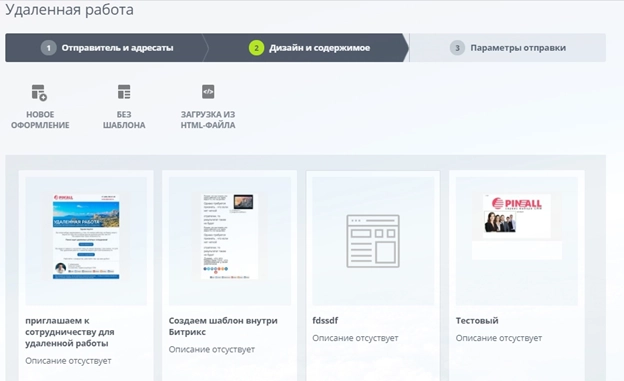Open the Удаленная работа seaside template thumbnail
The image size is (624, 381).
click(x=86, y=236)
